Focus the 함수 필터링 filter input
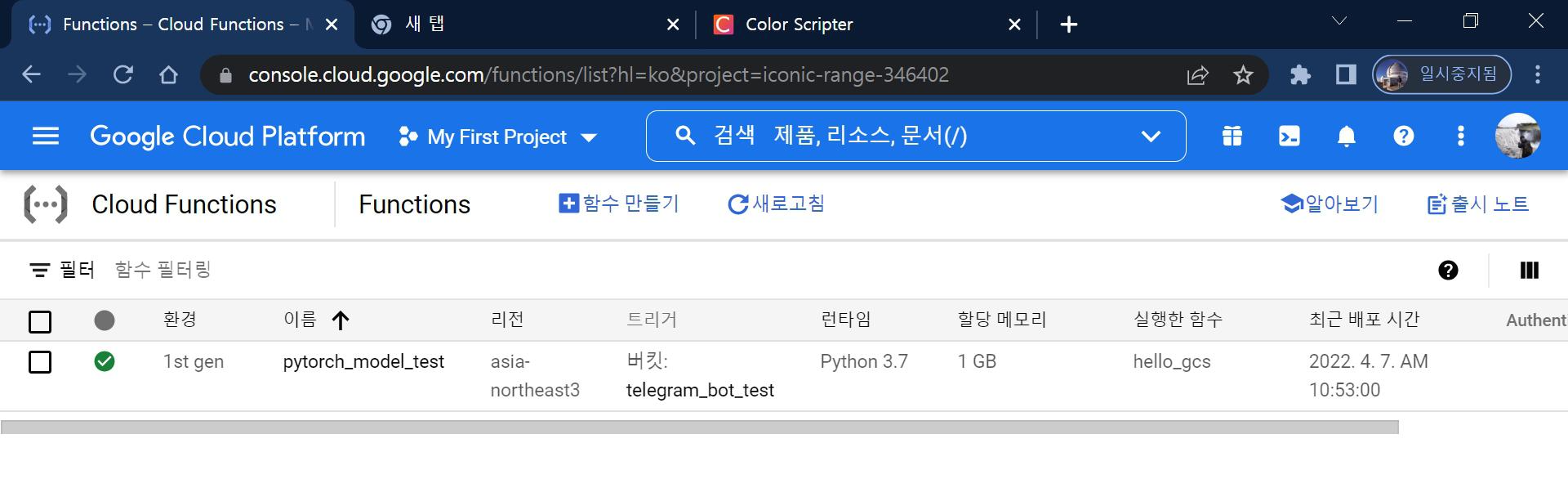1568x497 pixels. click(163, 270)
